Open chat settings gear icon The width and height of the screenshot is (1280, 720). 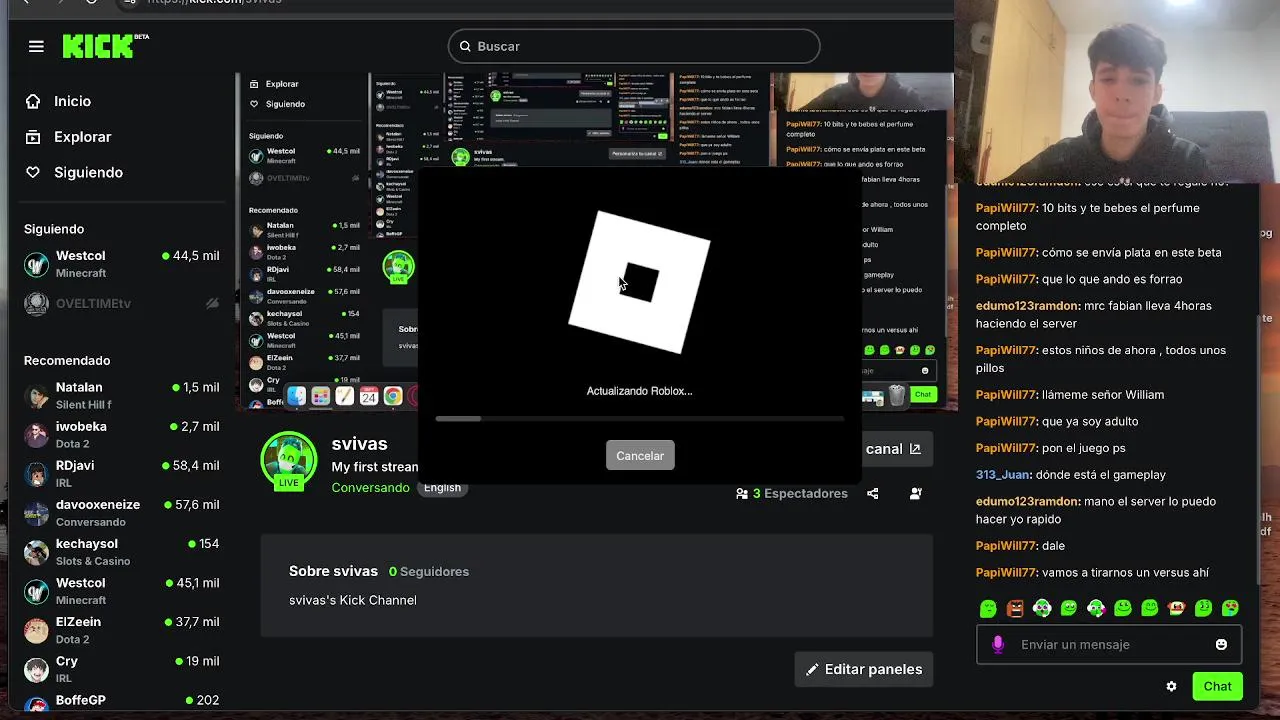[x=1171, y=687]
